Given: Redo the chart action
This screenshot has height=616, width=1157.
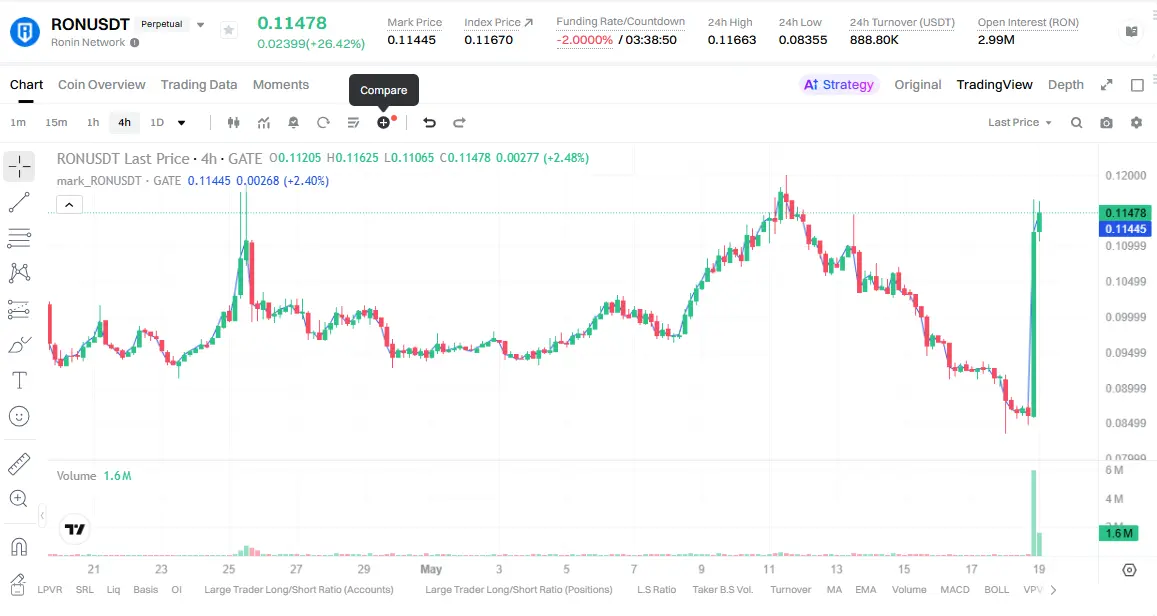Looking at the screenshot, I should pos(459,122).
